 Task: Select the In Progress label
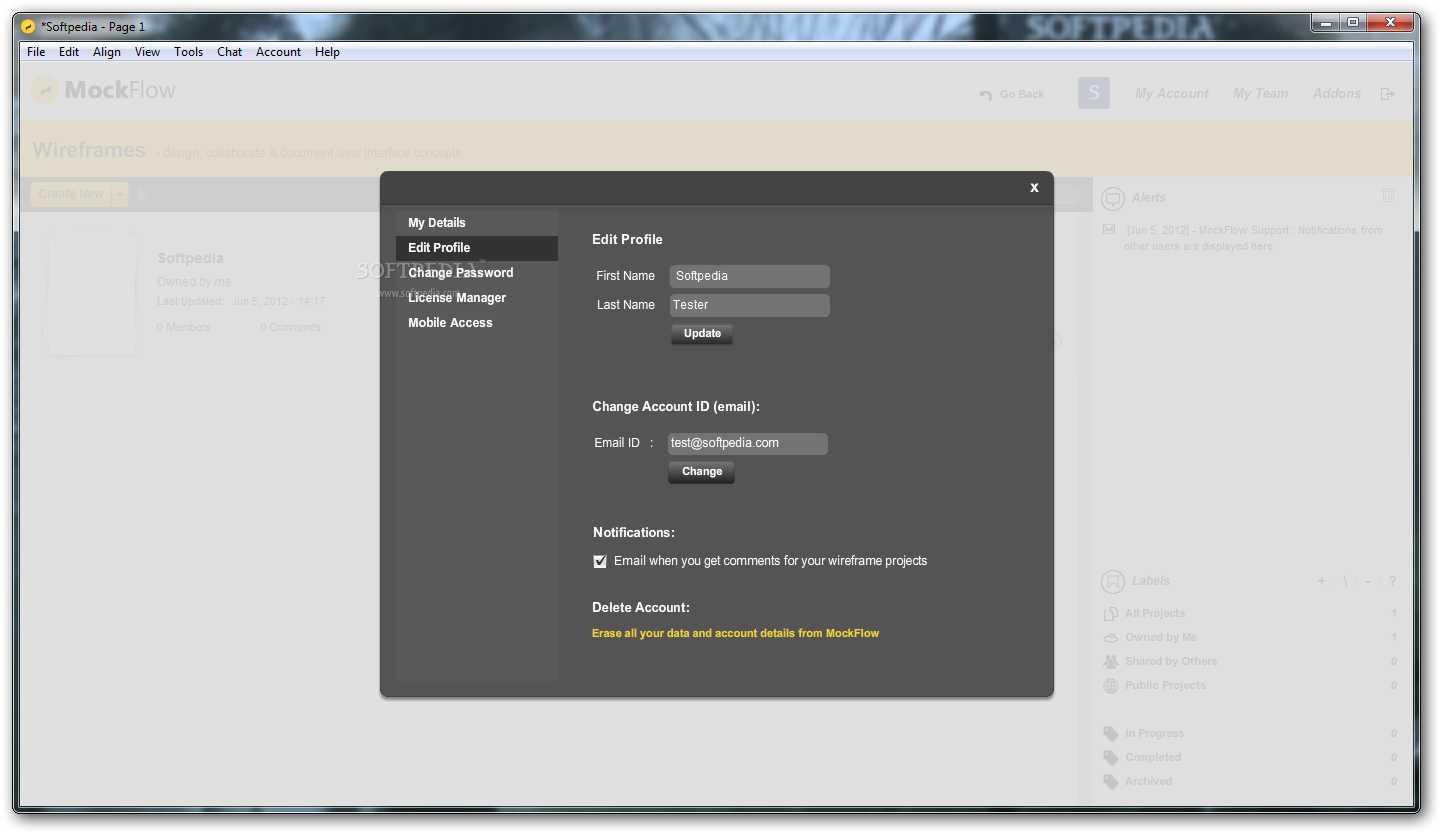[x=1154, y=734]
